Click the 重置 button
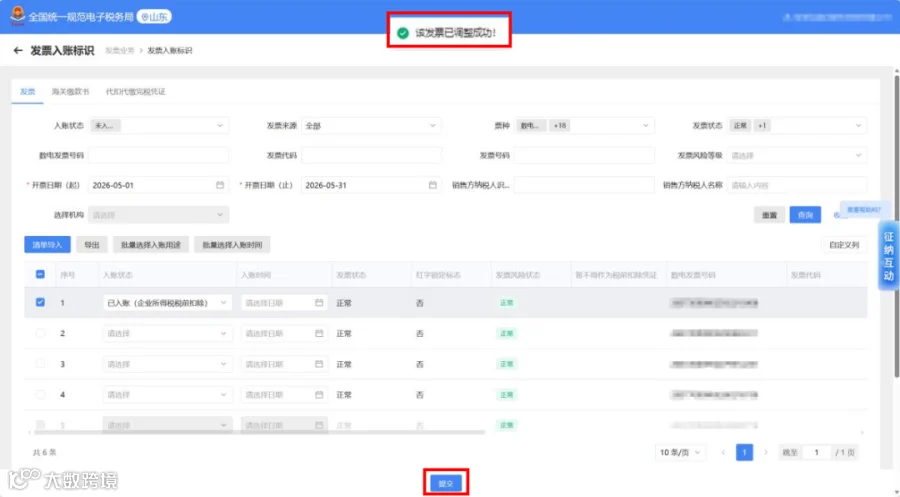 point(769,215)
